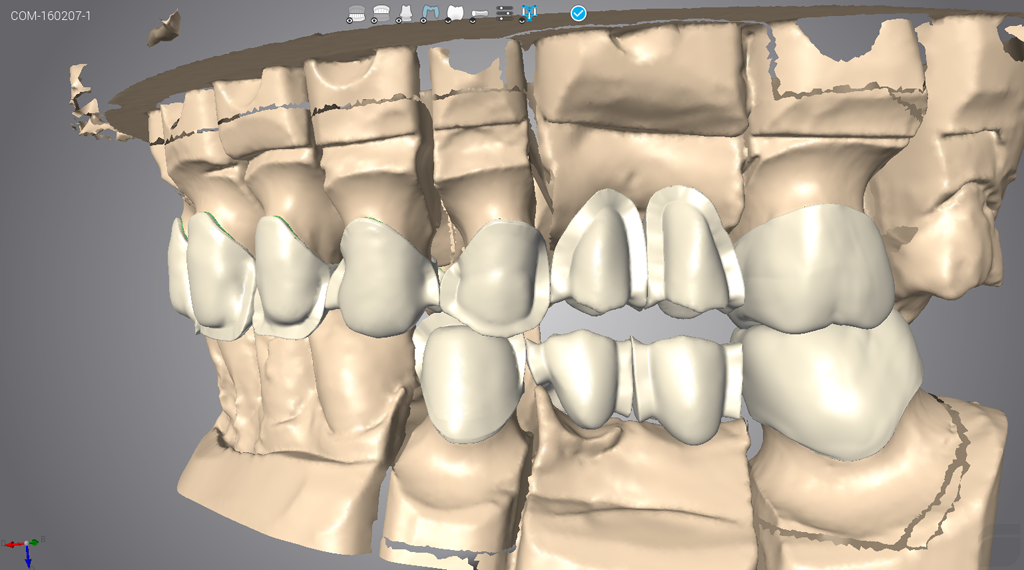The height and width of the screenshot is (570, 1024).
Task: Open the visibility sliders panel
Action: point(505,13)
